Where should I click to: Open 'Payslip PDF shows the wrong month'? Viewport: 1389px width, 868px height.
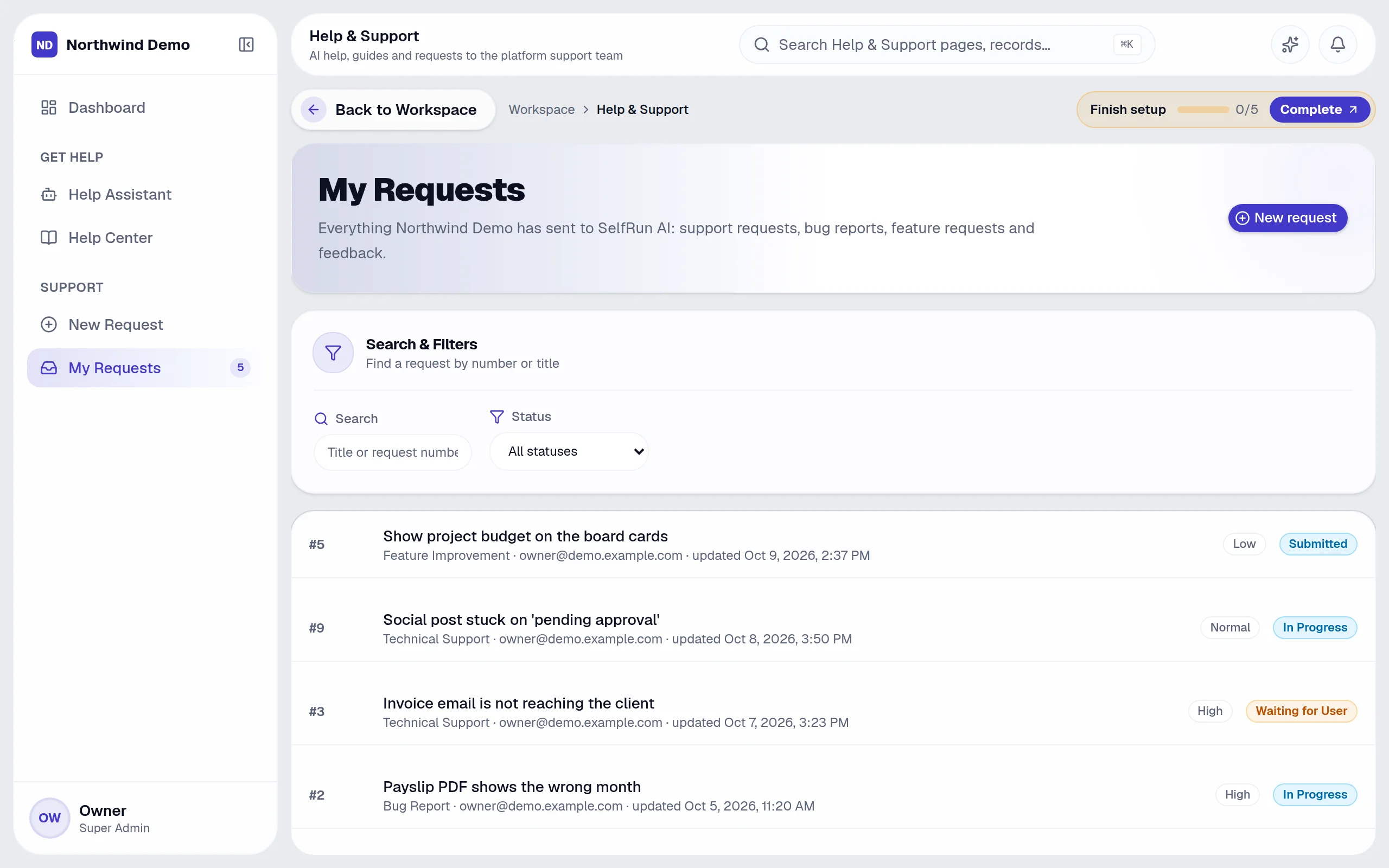833,795
